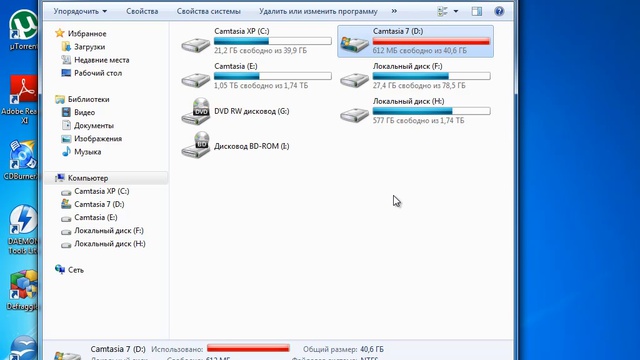This screenshot has height=360, width=640.
Task: Click the Музыка note icon
Action: (x=66, y=151)
